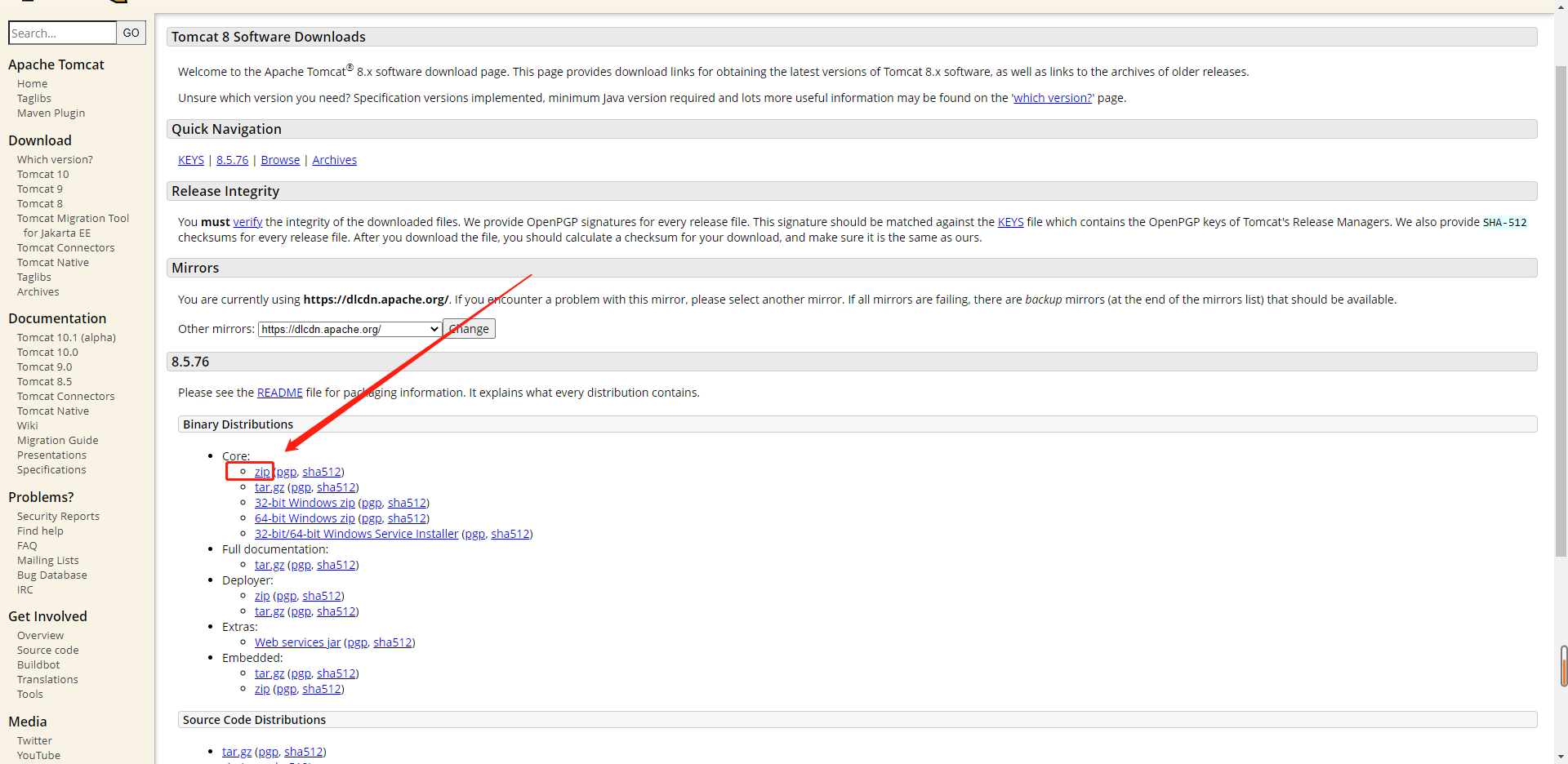
Task: Open Security Reports in sidebar
Action: click(58, 517)
